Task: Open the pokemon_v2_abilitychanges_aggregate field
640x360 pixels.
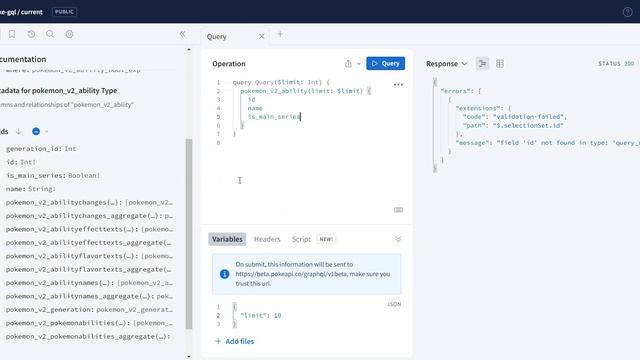Action: 89,216
